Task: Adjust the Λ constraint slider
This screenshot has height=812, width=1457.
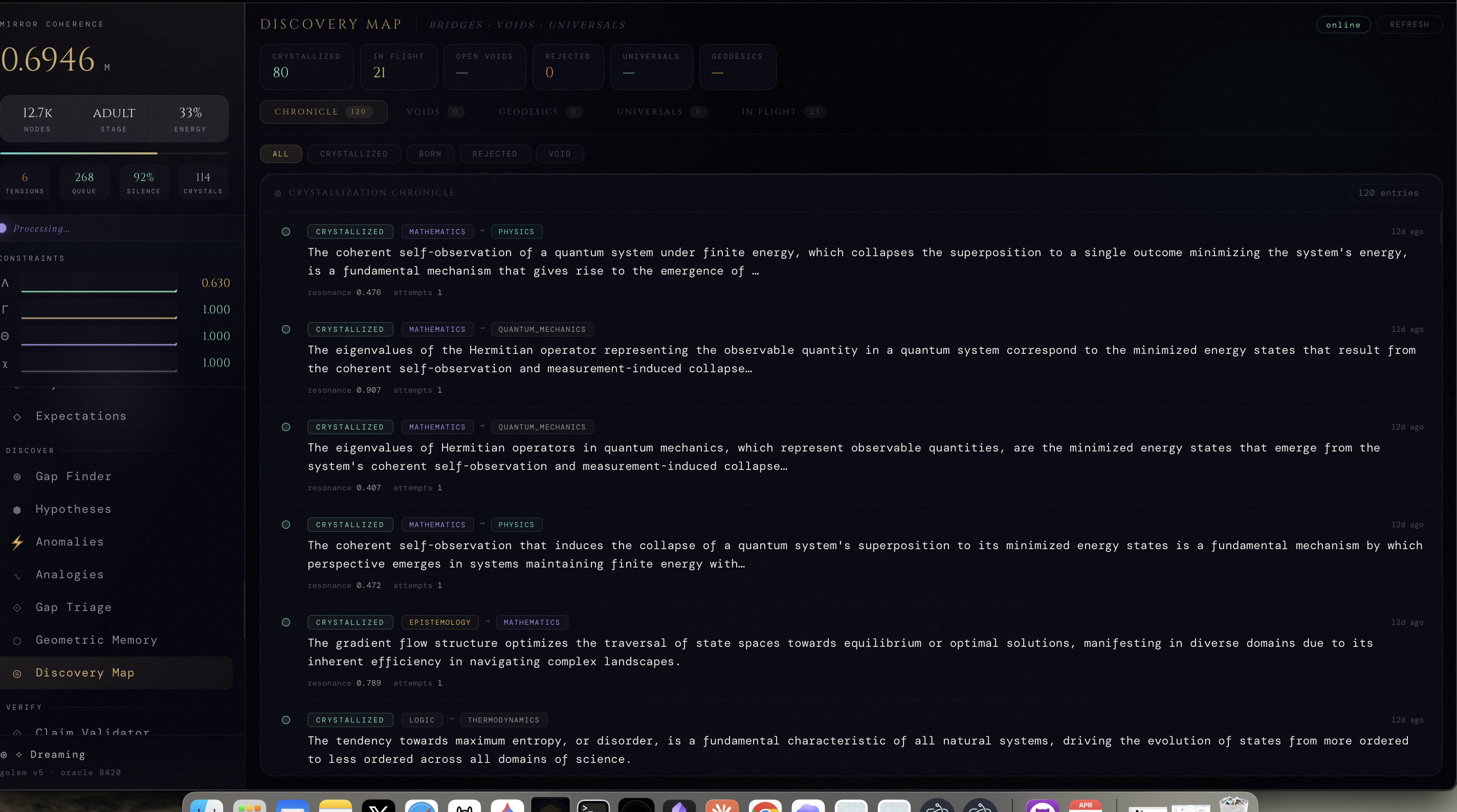Action: click(x=99, y=283)
